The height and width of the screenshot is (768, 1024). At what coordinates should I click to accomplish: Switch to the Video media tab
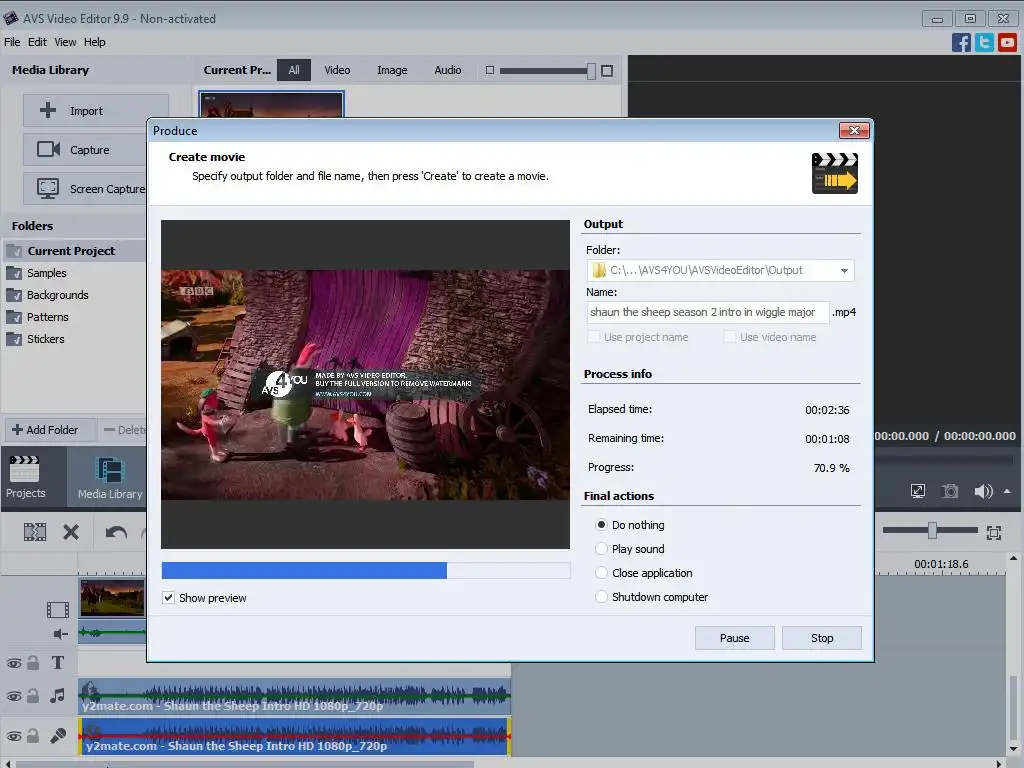tap(337, 70)
